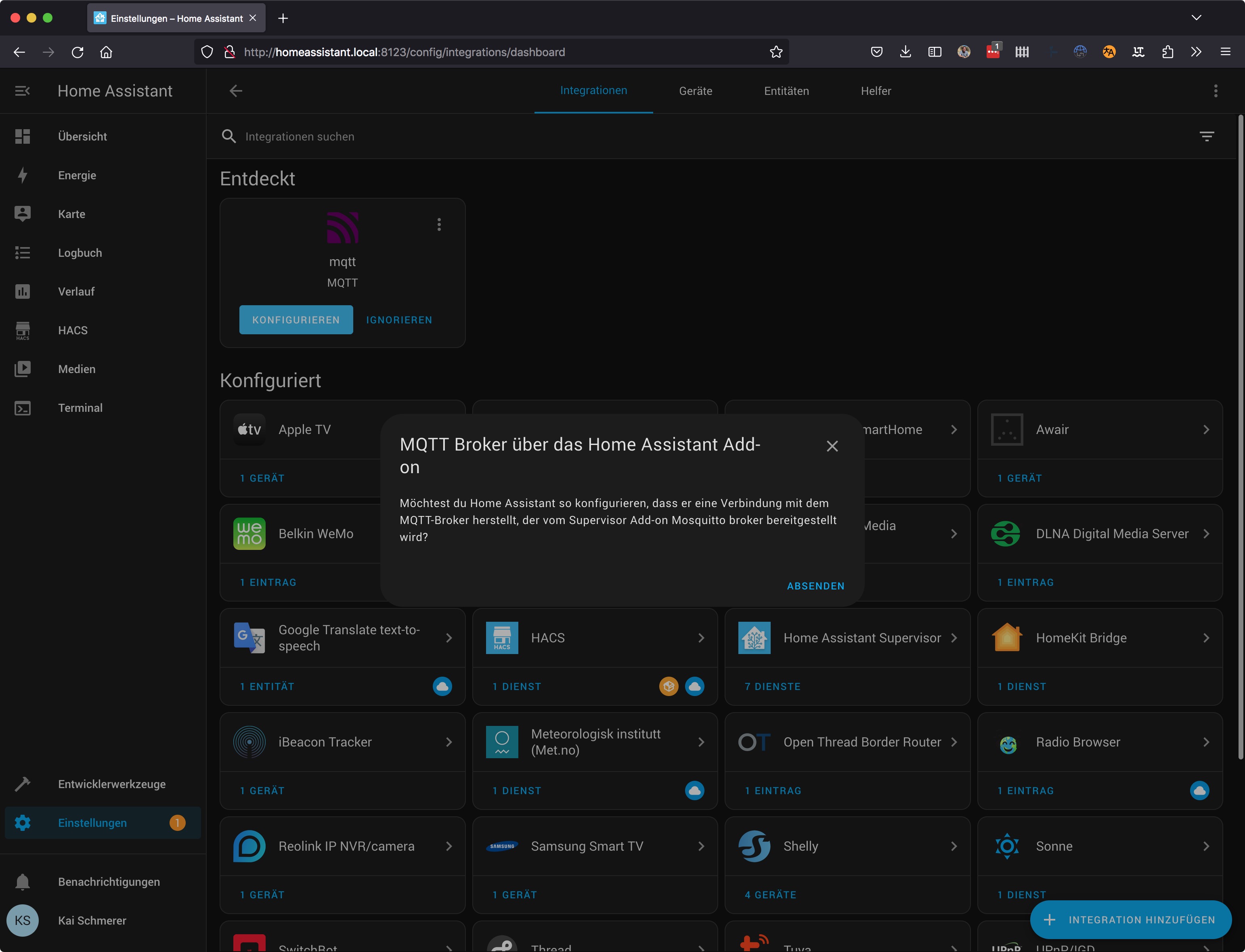The image size is (1245, 952).
Task: Click the filter icon beside search
Action: 1207,136
